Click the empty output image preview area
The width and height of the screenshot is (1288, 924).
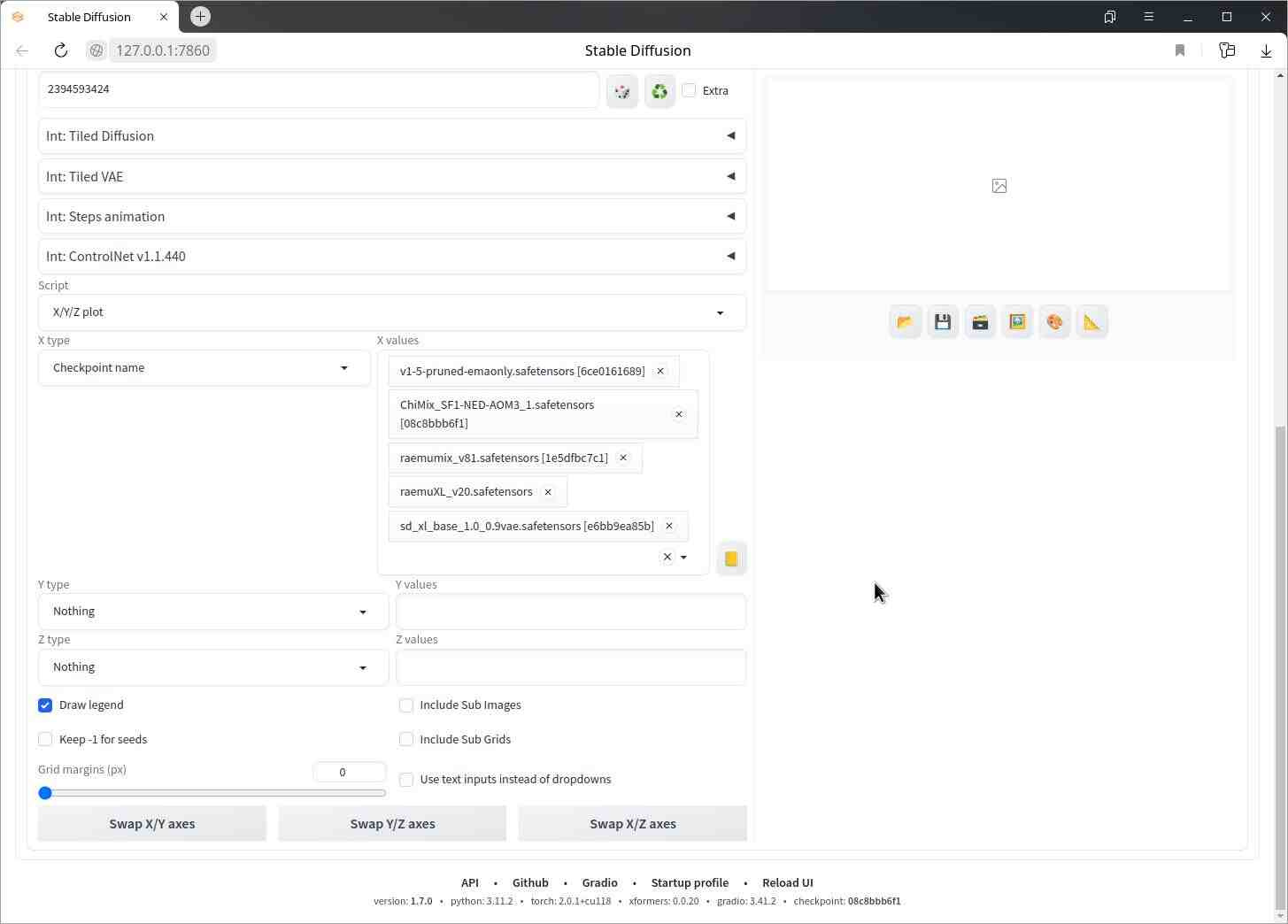pyautogui.click(x=999, y=185)
